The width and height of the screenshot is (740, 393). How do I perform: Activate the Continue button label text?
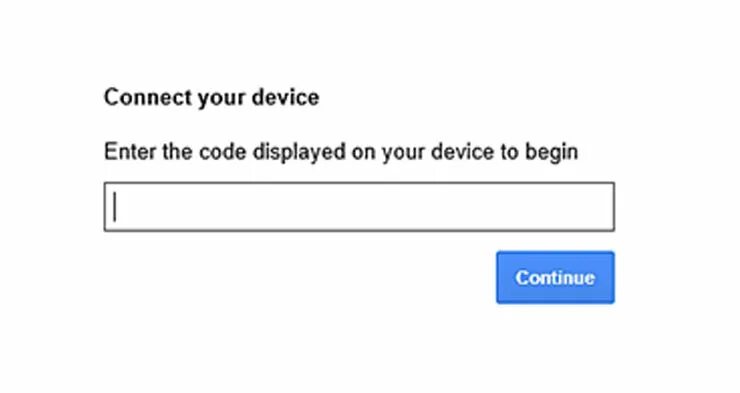coord(555,277)
